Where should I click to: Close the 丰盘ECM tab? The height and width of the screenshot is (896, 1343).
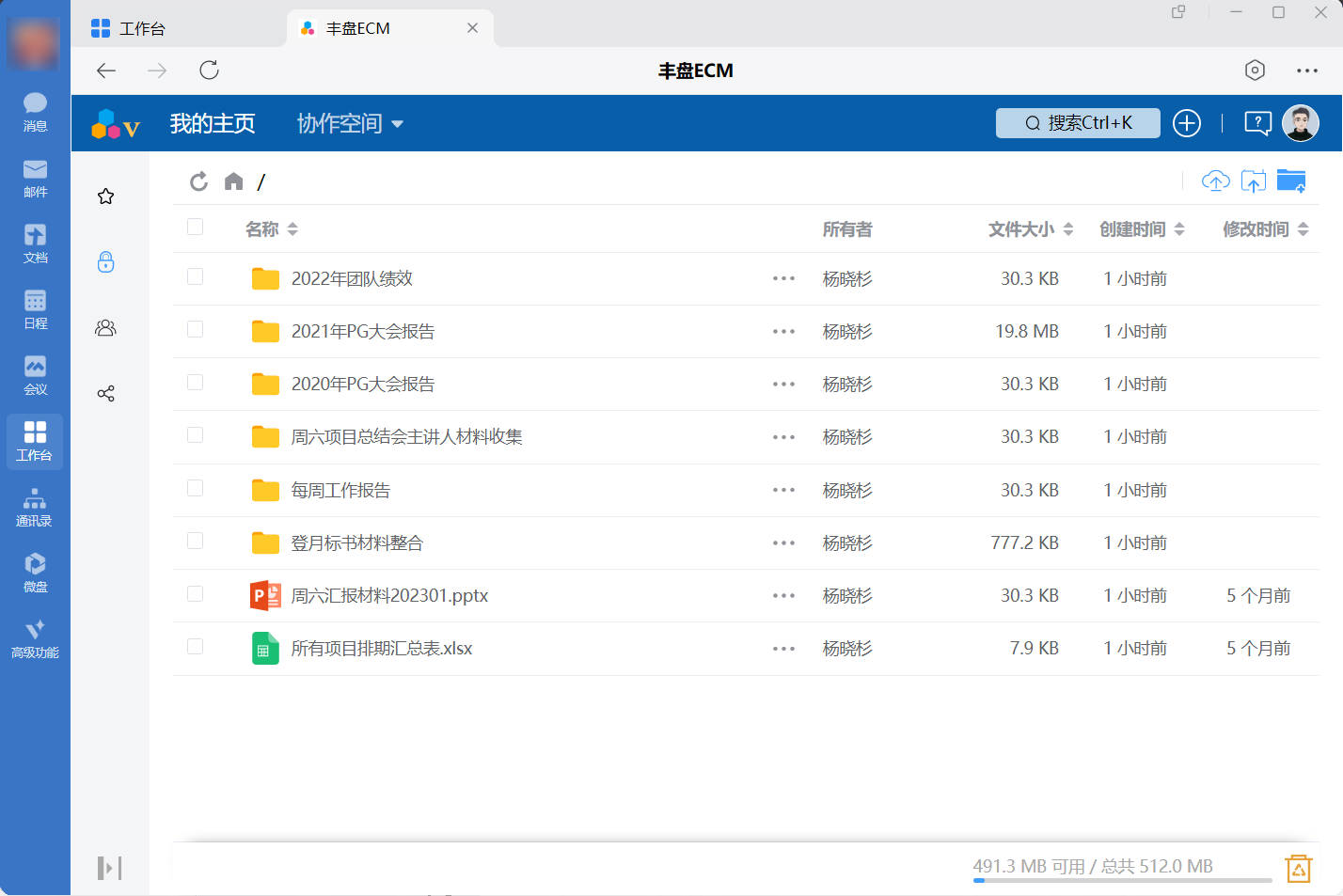pos(472,28)
